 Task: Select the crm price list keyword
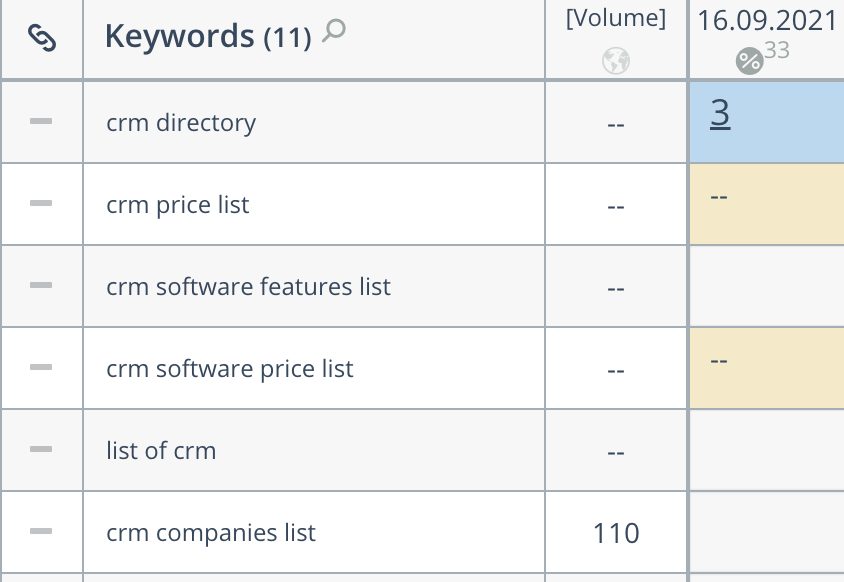178,205
